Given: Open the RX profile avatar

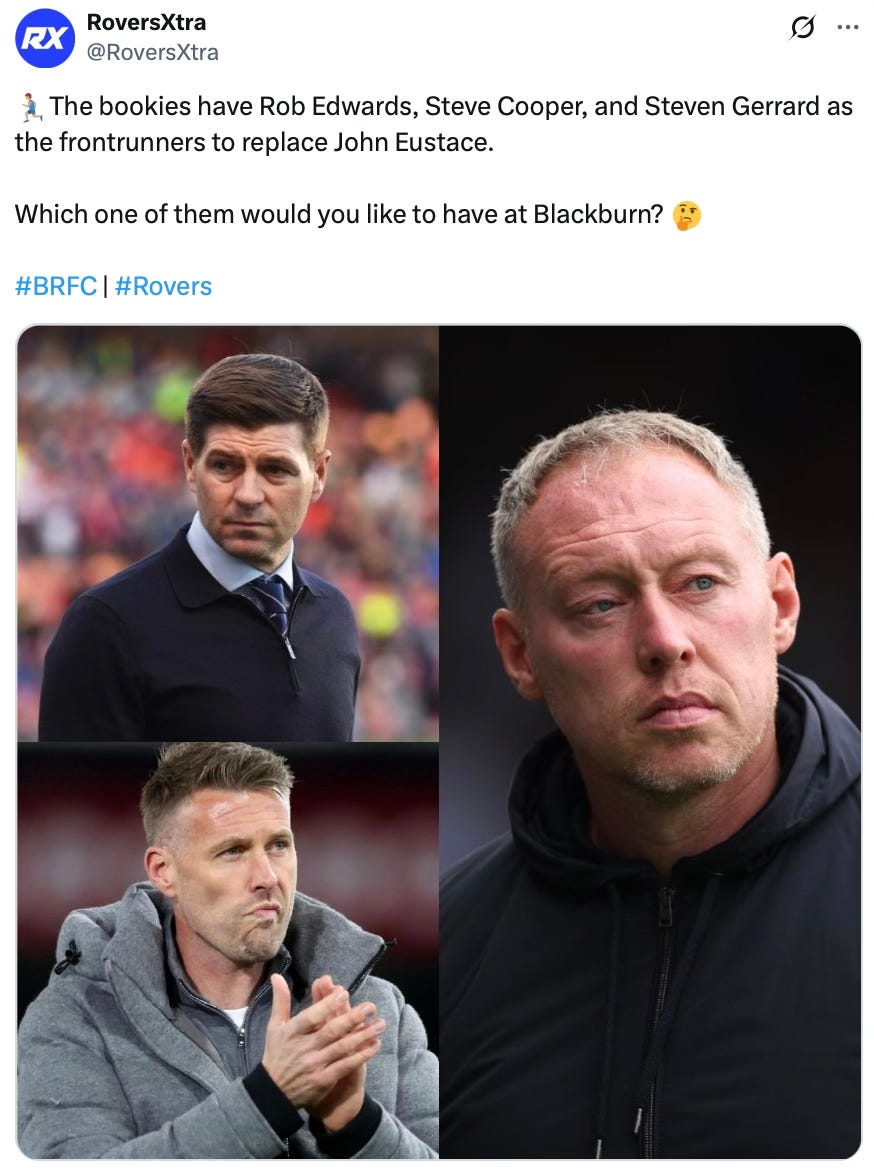Looking at the screenshot, I should [x=45, y=38].
